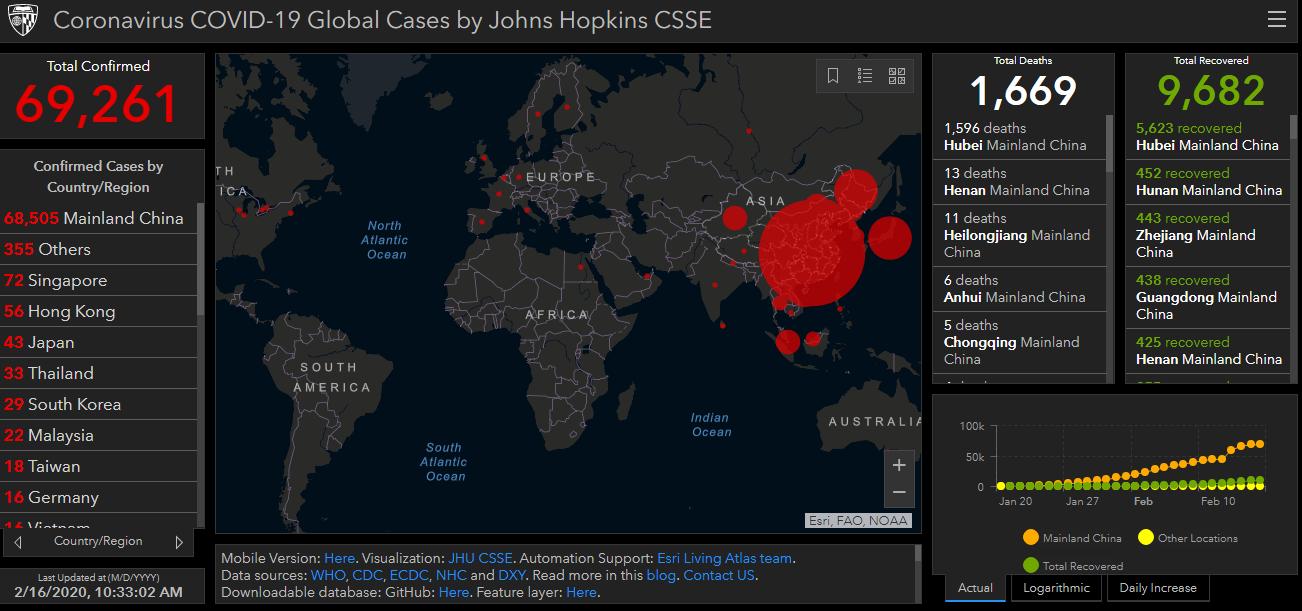Open the GitHub Here link
This screenshot has width=1302, height=611.
click(453, 592)
